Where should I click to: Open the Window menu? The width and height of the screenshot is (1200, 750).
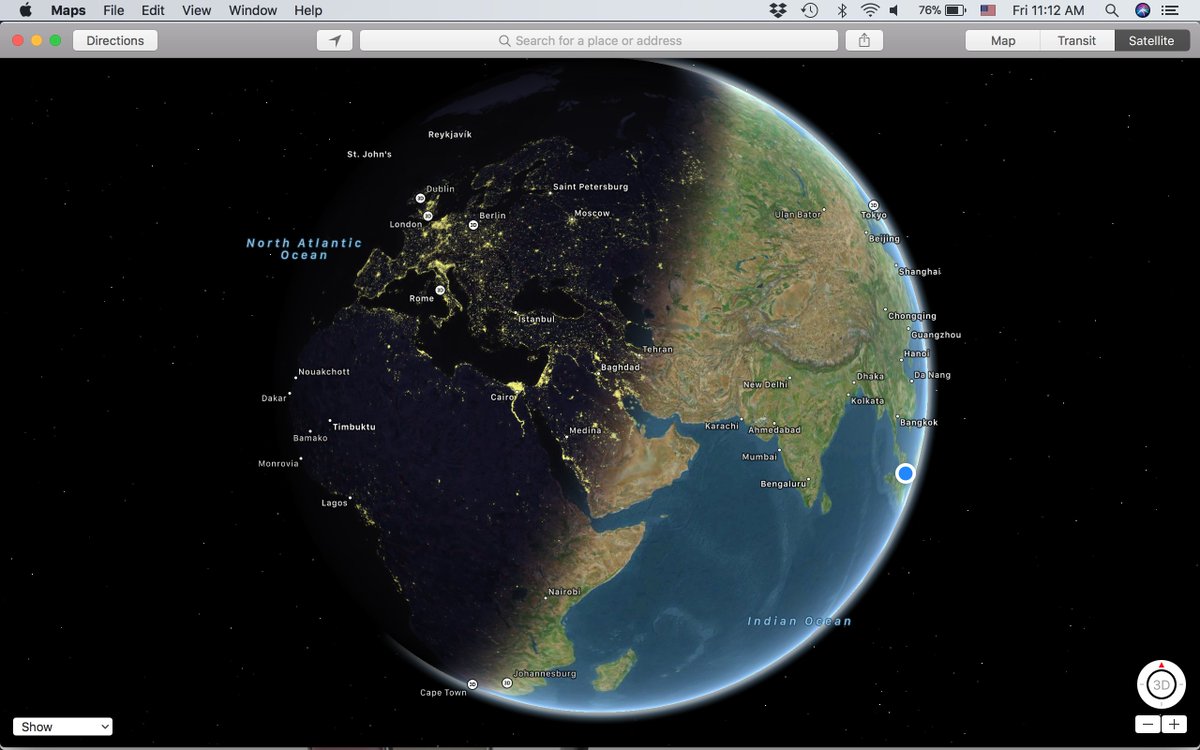tap(252, 10)
